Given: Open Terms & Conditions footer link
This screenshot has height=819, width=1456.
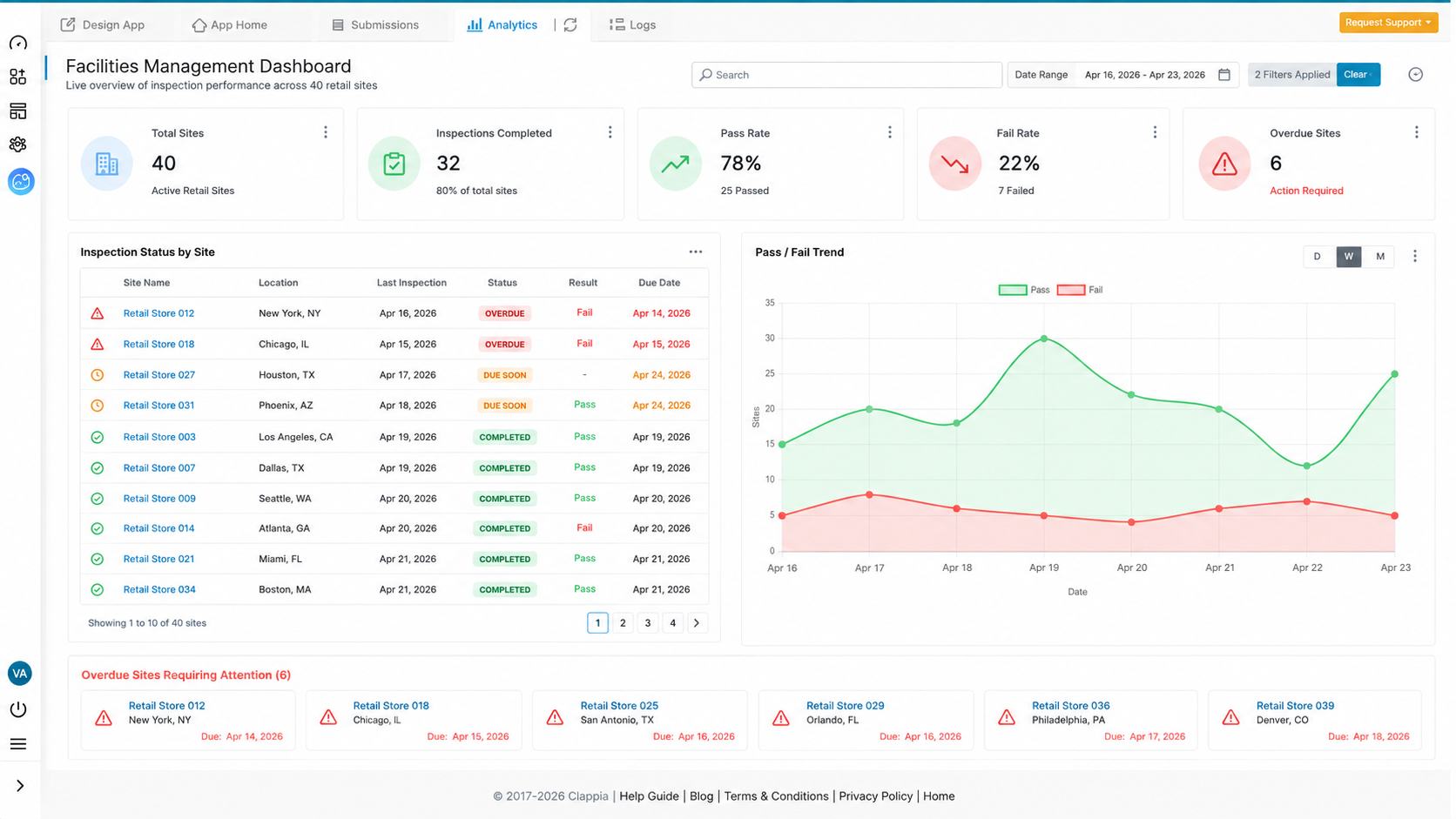Looking at the screenshot, I should click(776, 796).
